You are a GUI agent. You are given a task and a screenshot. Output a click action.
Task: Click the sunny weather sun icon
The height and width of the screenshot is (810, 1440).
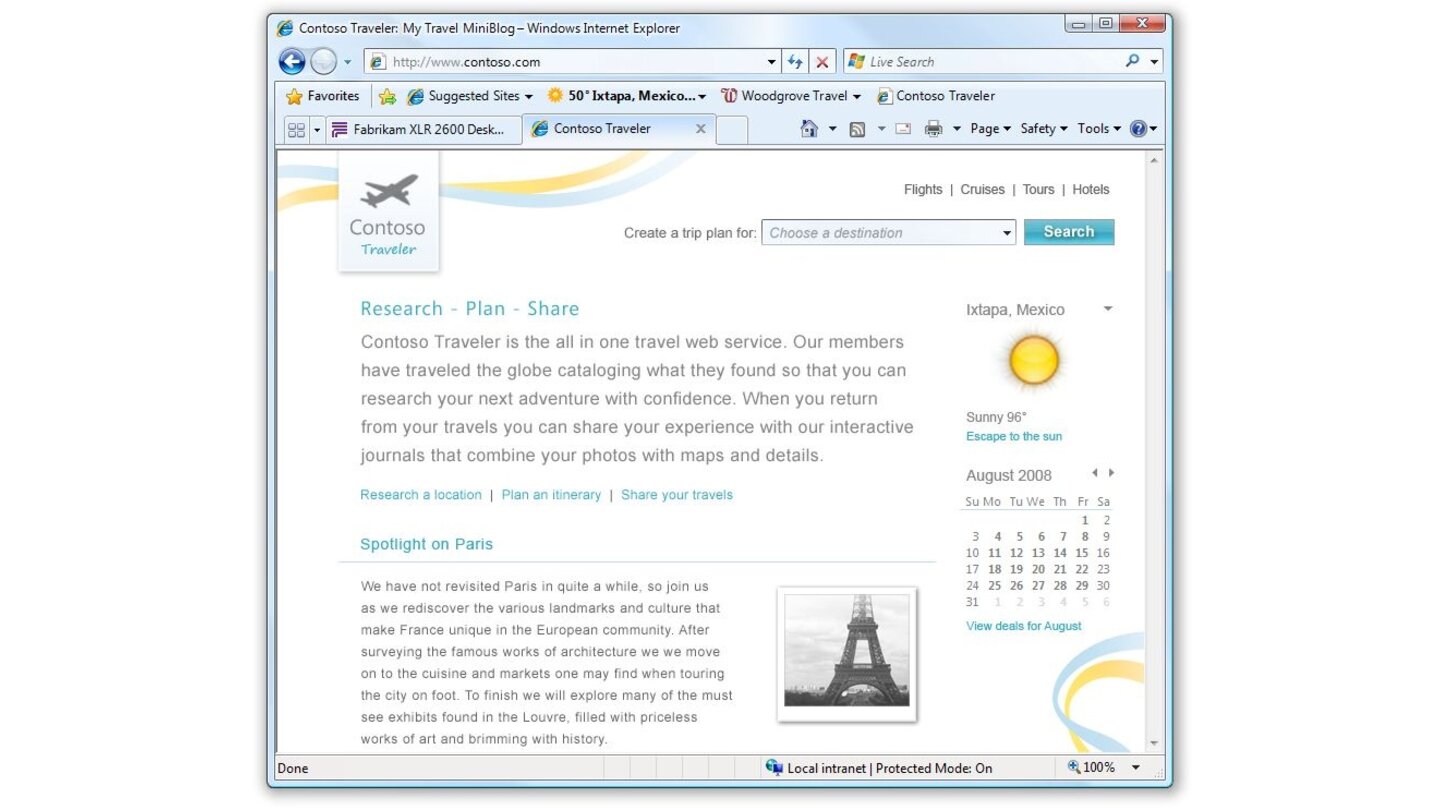[x=1033, y=360]
